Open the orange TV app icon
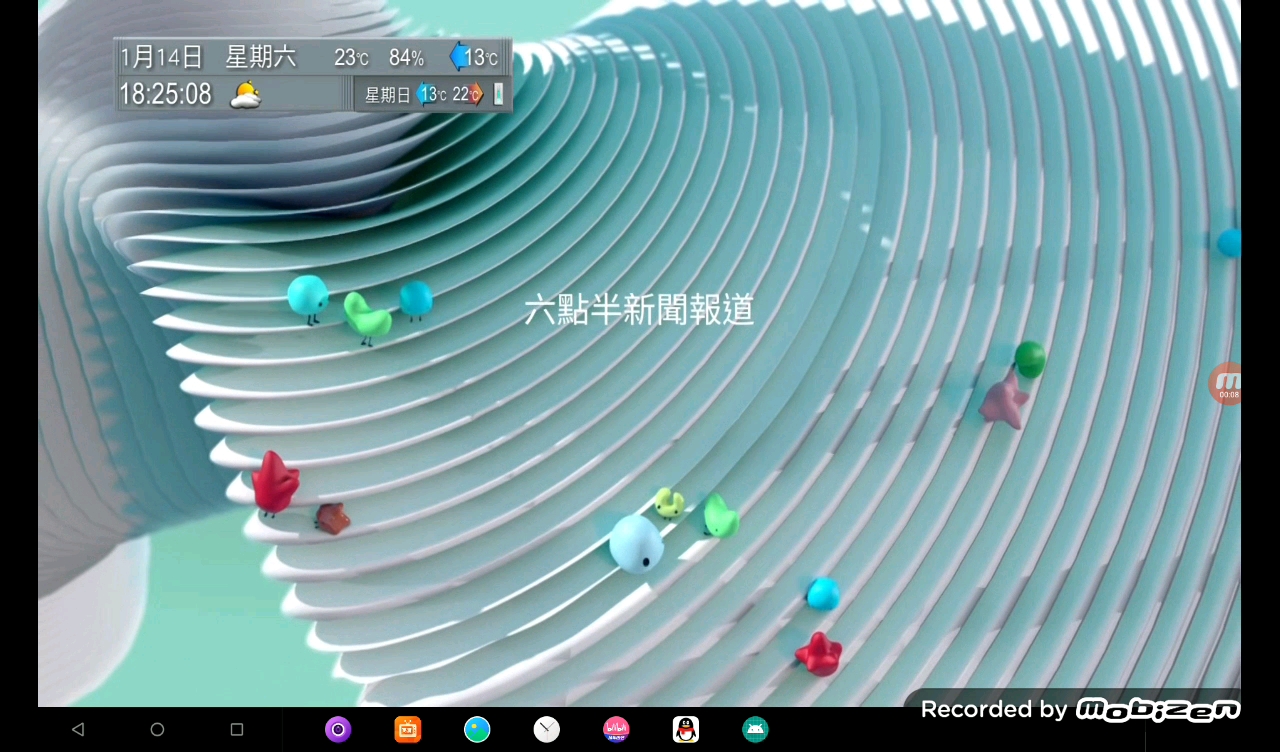The image size is (1280, 752). coord(408,730)
